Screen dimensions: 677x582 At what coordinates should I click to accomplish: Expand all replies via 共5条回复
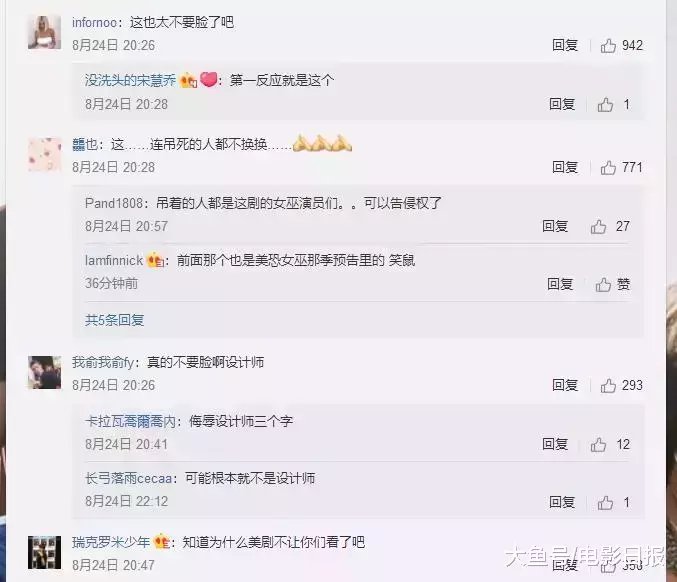[114, 320]
